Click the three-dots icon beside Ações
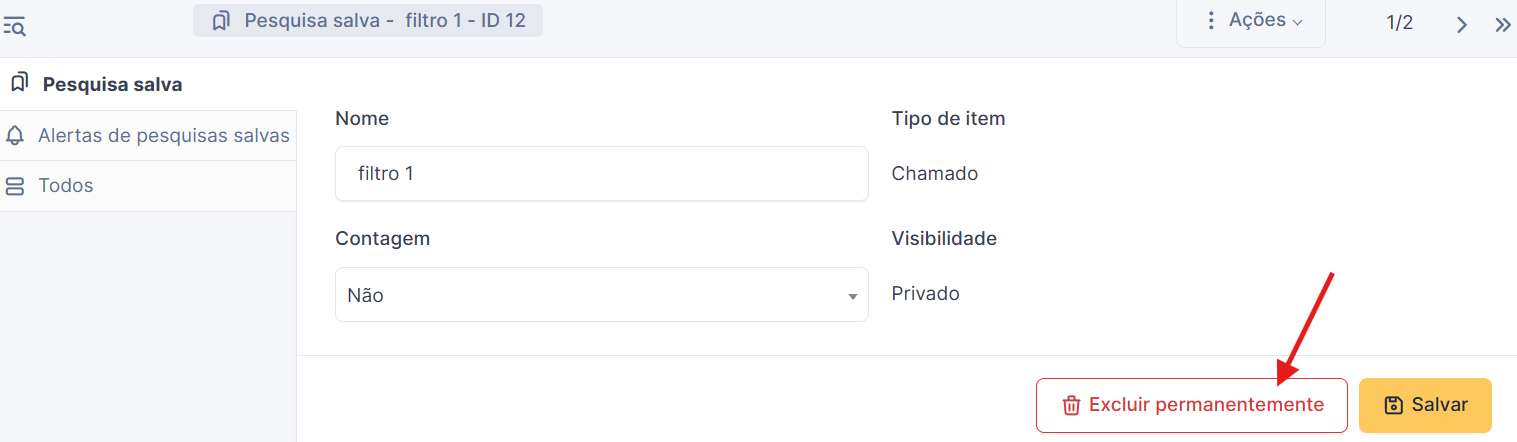The height and width of the screenshot is (442, 1517). click(1211, 21)
